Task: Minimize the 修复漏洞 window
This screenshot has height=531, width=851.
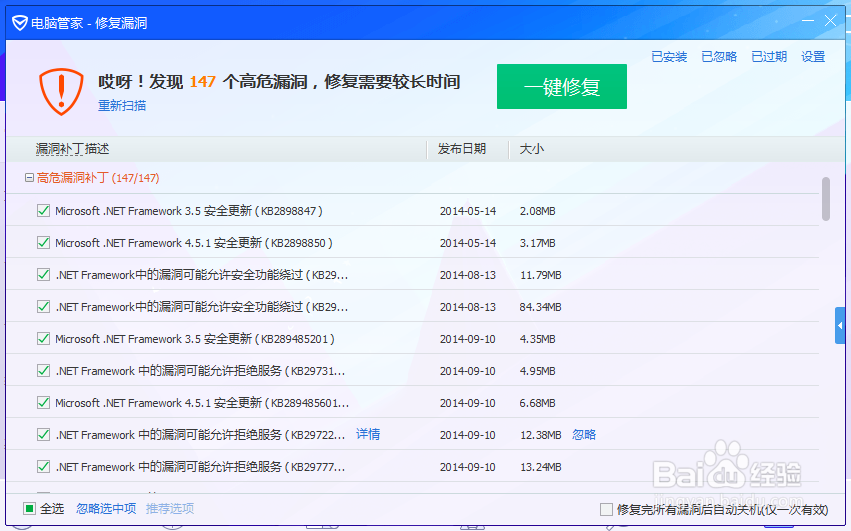Action: (808, 21)
